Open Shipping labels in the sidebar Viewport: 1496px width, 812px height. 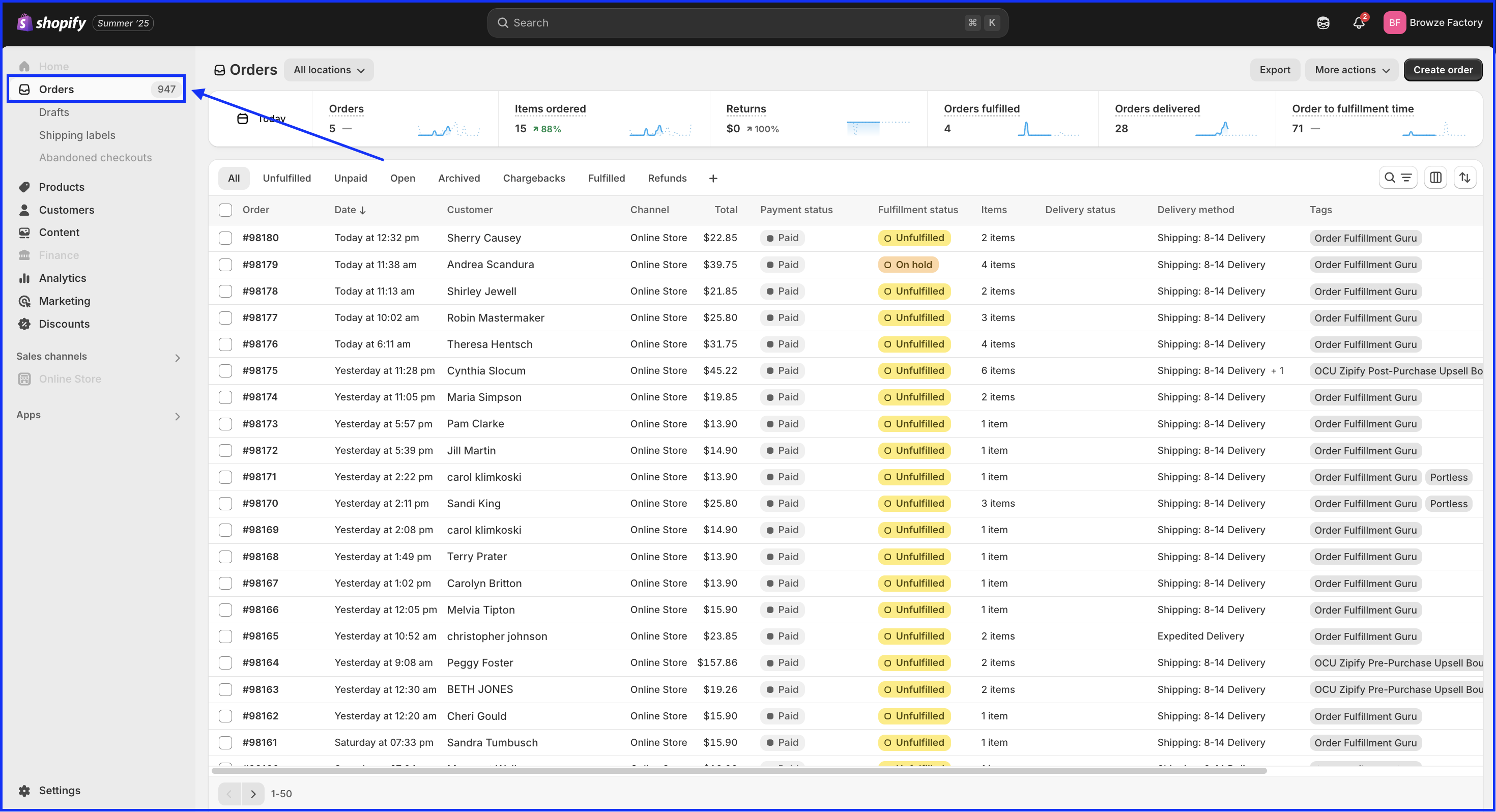click(x=77, y=135)
